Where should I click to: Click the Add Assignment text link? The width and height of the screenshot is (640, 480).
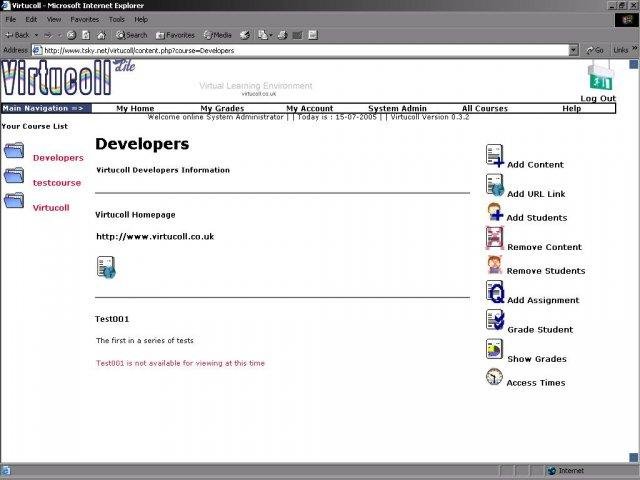543,300
